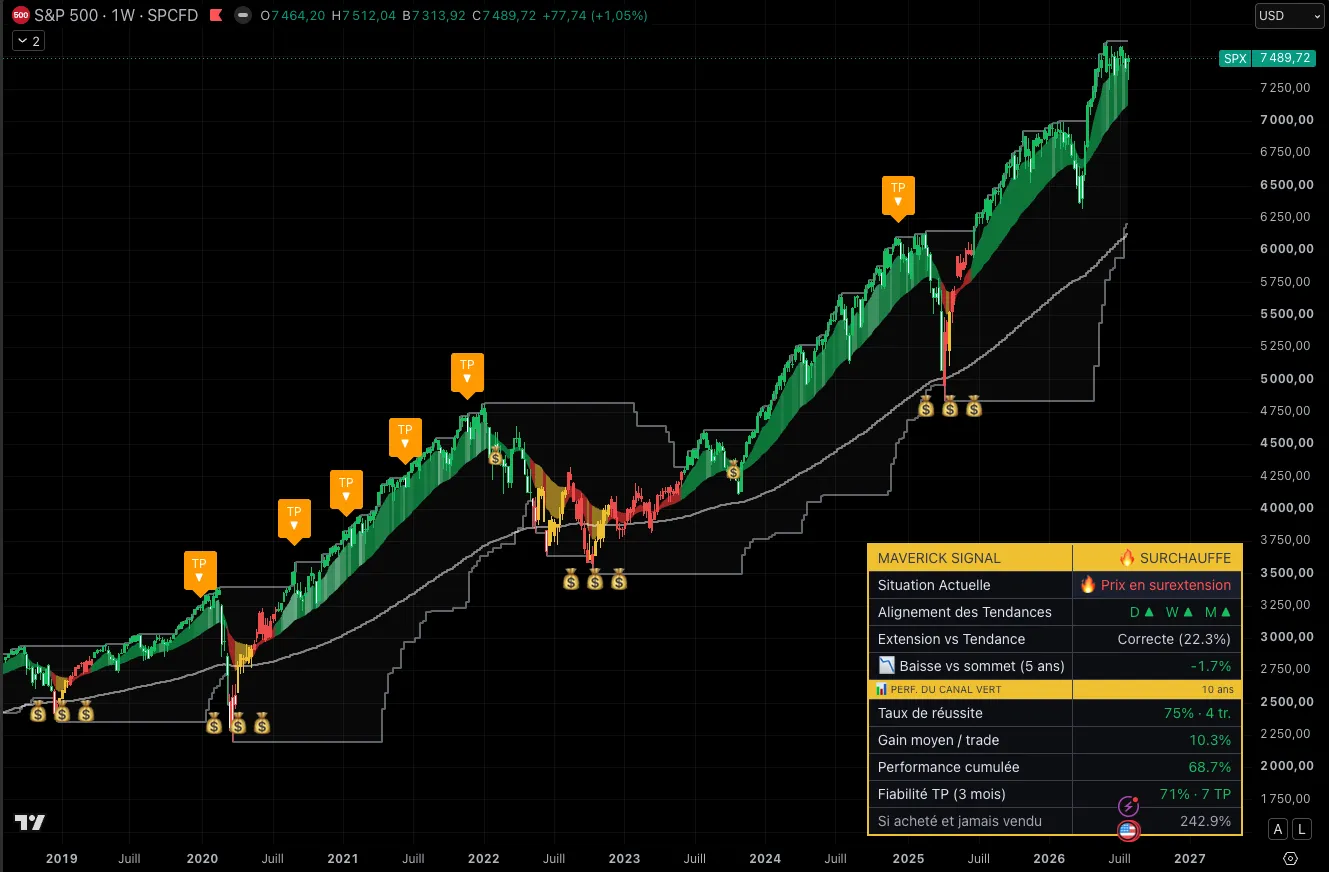Click middle money bag of late-2022 trio
Screen dimensions: 1329x872
(595, 579)
